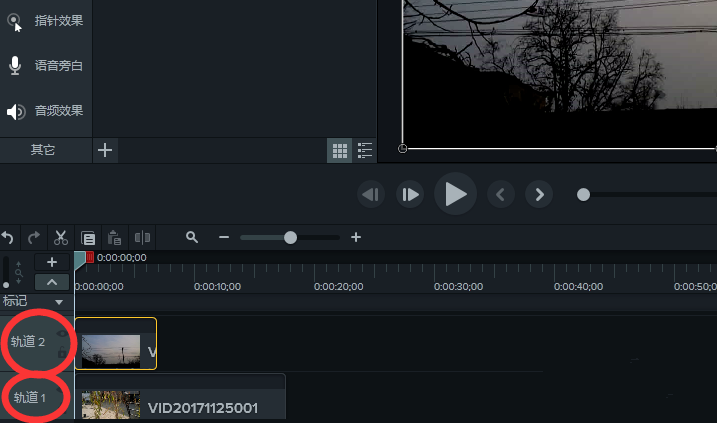Screen dimensions: 717x423
Task: Jump to previous clip with left chevron
Action: pos(502,194)
